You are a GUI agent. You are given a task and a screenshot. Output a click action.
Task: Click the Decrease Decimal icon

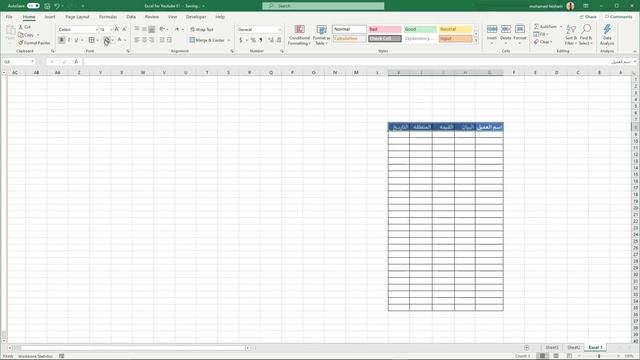pos(279,40)
